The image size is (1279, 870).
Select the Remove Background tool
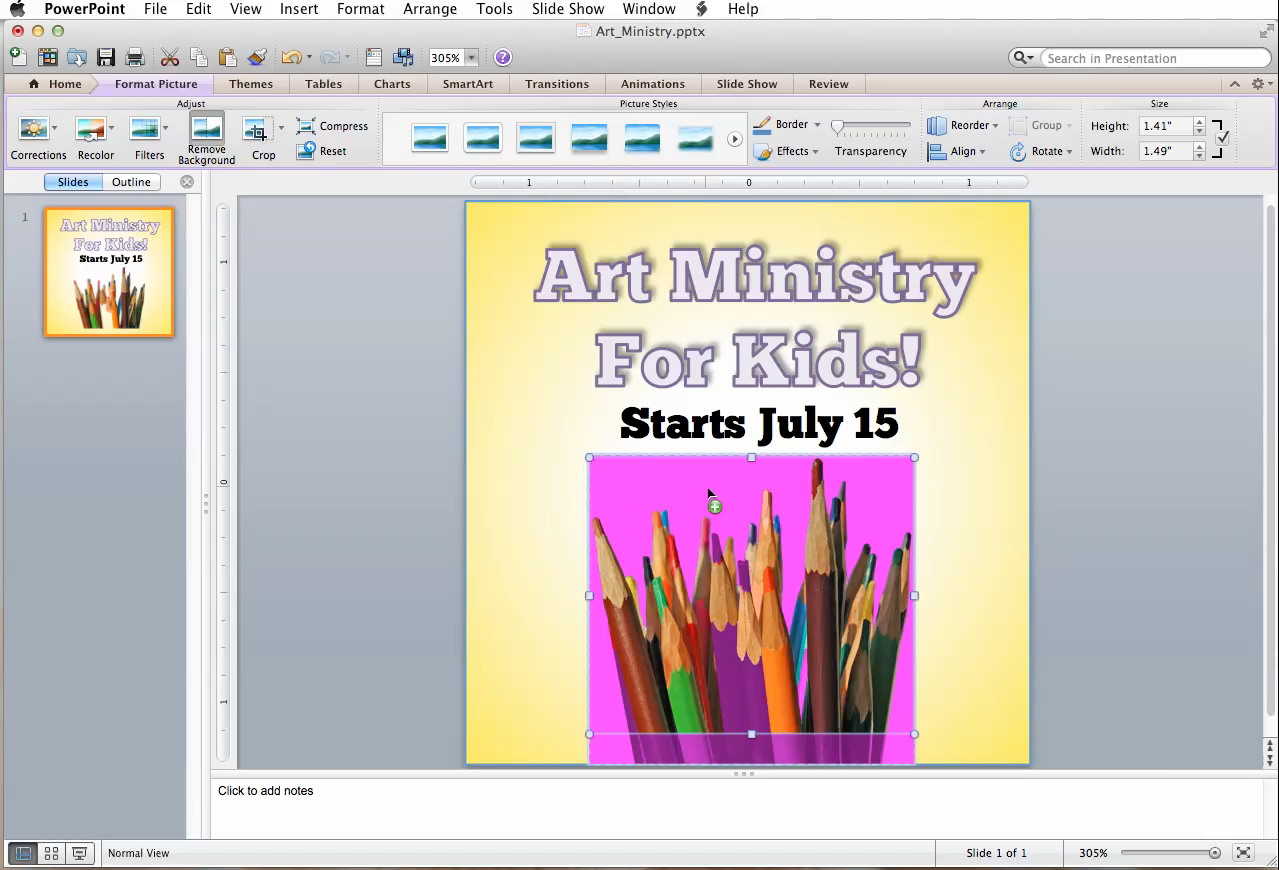pos(205,137)
